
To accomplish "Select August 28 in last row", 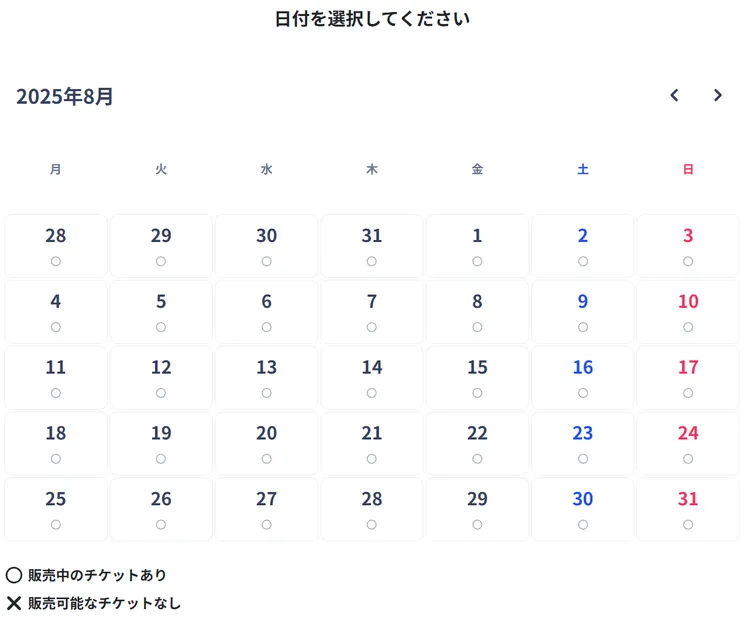I will tap(372, 509).
